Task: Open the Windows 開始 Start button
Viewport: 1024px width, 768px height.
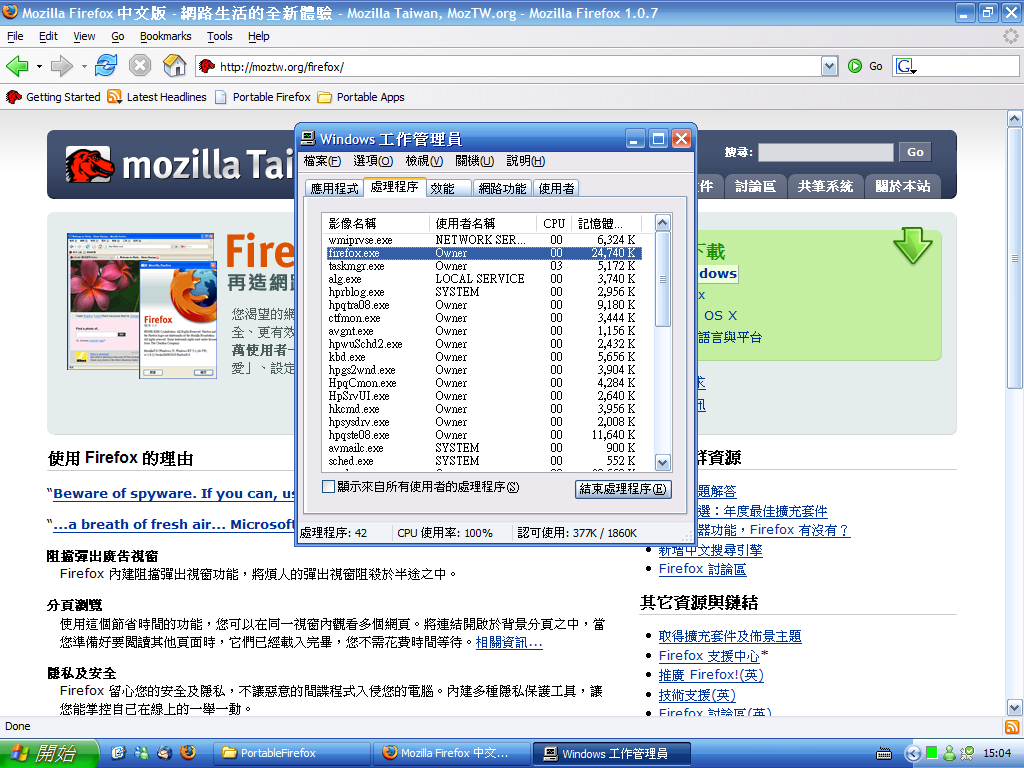Action: (x=49, y=753)
